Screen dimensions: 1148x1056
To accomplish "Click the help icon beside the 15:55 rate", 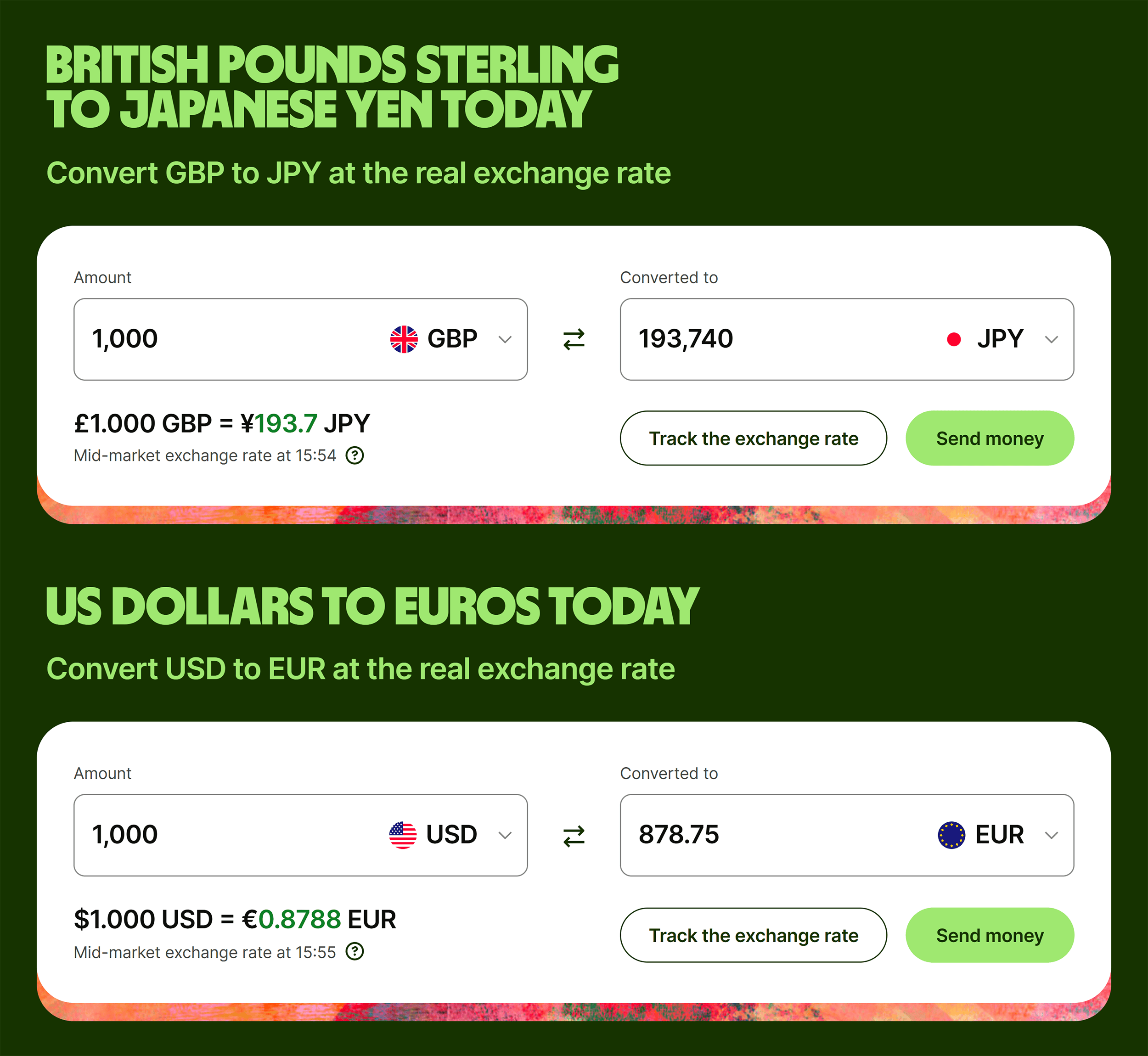I will (355, 952).
